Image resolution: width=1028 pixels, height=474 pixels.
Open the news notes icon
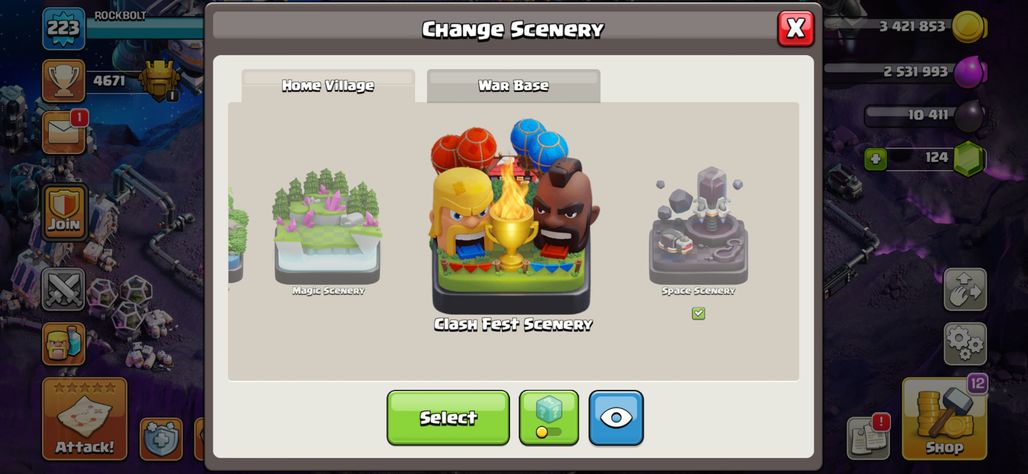tap(868, 437)
